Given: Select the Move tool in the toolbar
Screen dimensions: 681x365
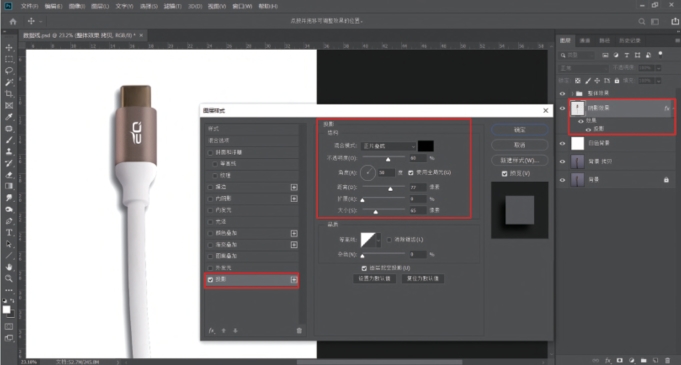Looking at the screenshot, I should tap(9, 47).
